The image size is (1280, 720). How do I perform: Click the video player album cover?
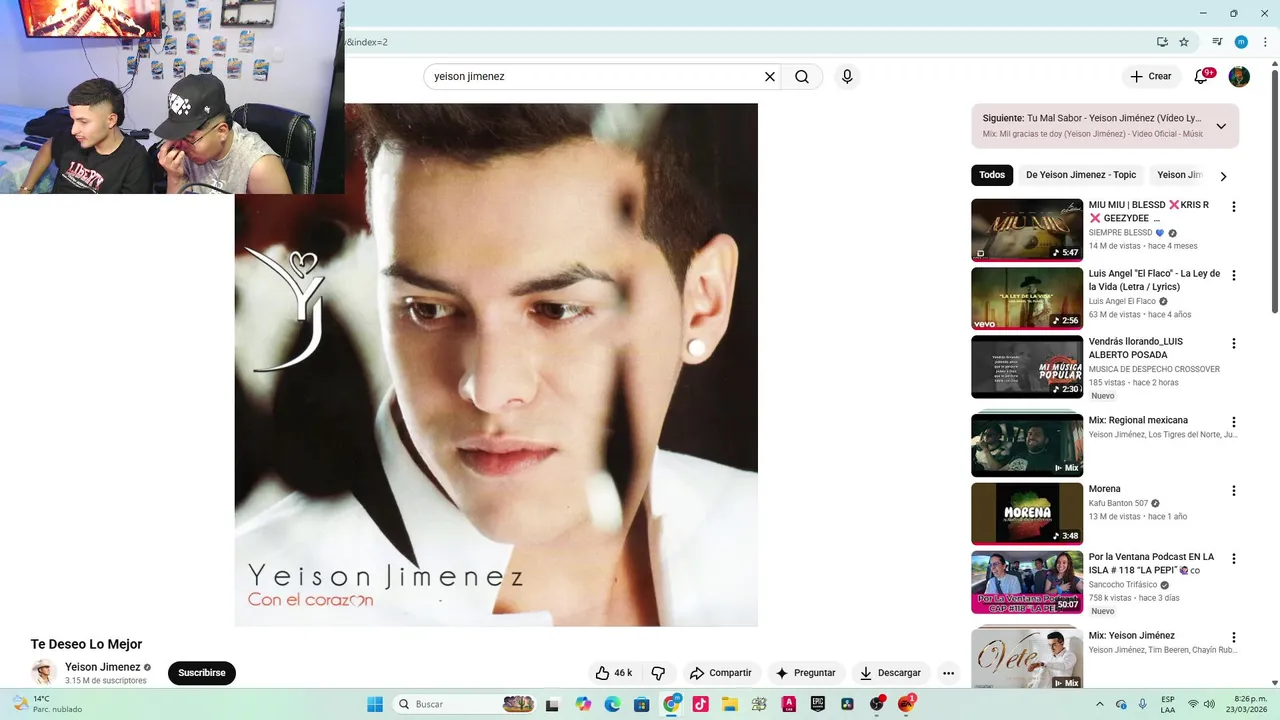coord(496,364)
